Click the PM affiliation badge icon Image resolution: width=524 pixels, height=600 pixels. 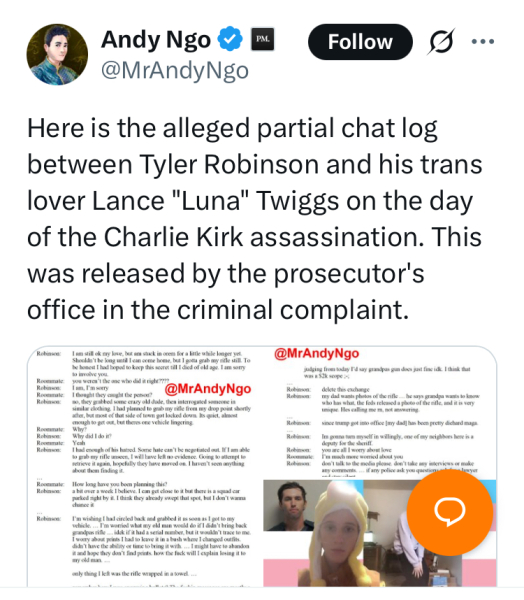click(x=262, y=39)
